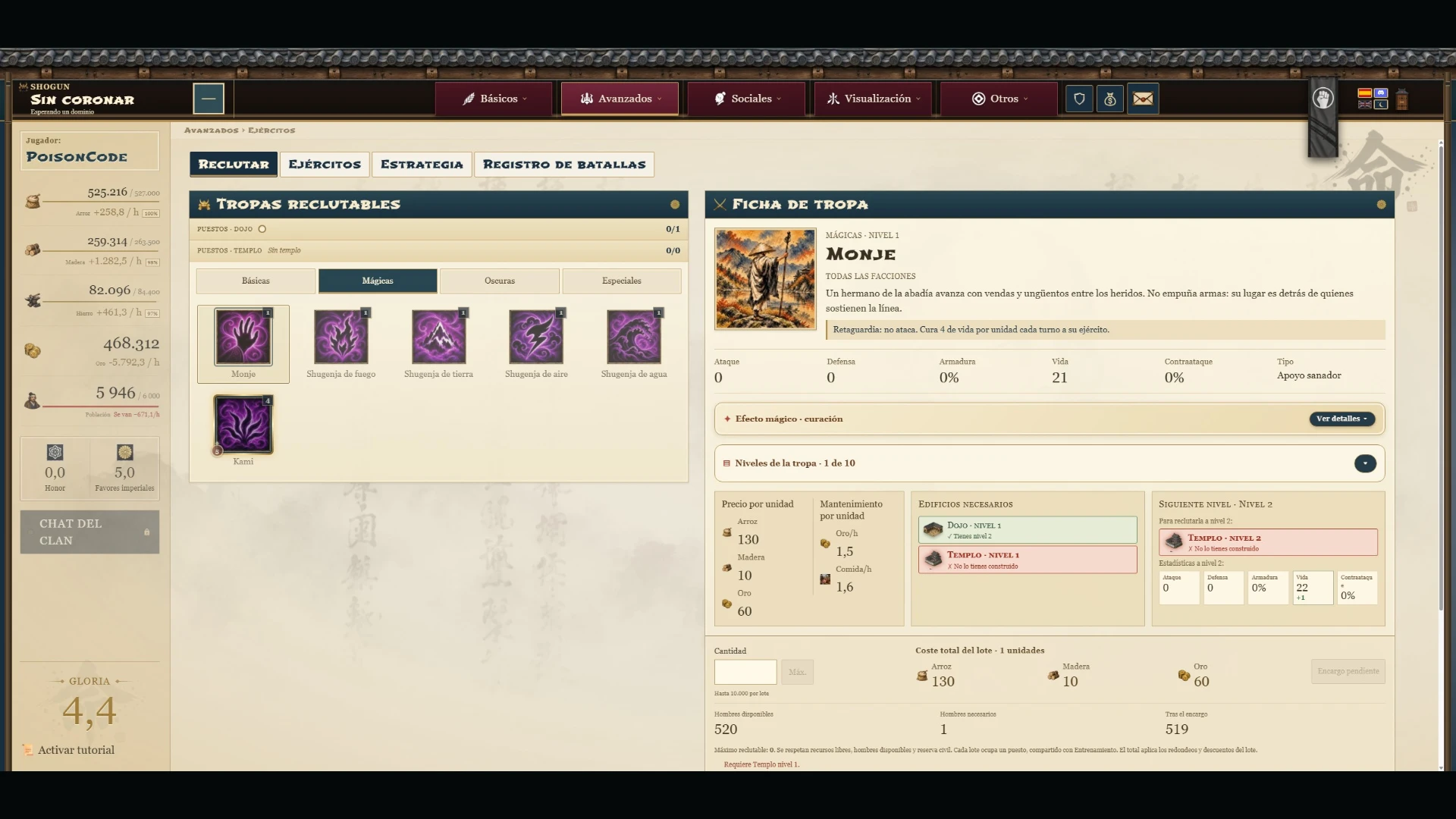Click the Cantidad input field
Screen dimensions: 1456x819
(745, 672)
